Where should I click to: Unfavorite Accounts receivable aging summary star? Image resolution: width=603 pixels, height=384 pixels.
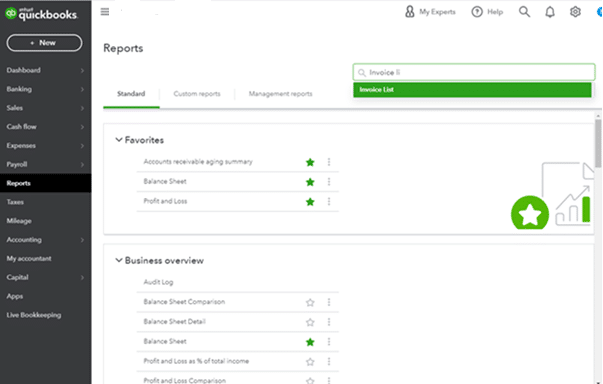click(x=310, y=162)
